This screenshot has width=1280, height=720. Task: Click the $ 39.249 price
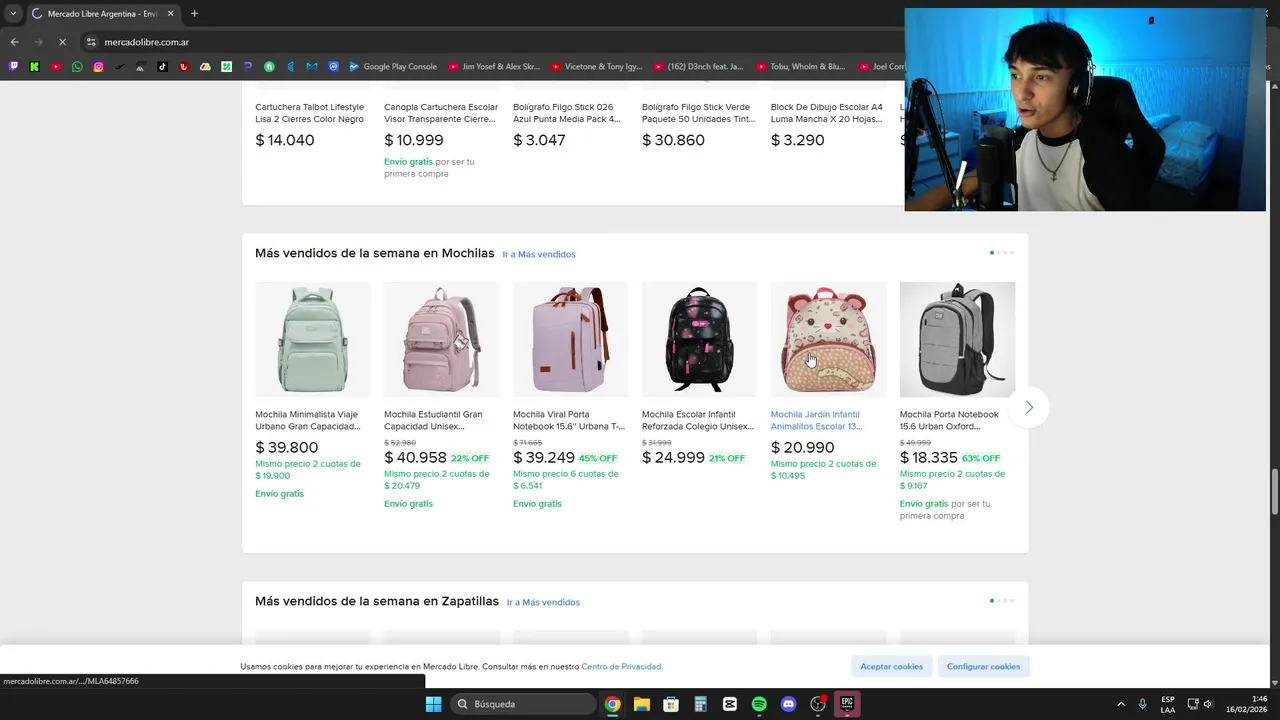click(544, 458)
